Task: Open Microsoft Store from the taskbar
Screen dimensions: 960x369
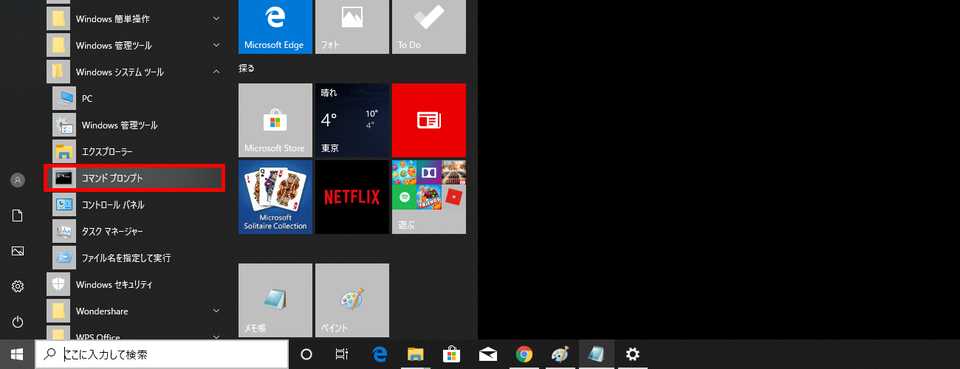Action: (451, 354)
